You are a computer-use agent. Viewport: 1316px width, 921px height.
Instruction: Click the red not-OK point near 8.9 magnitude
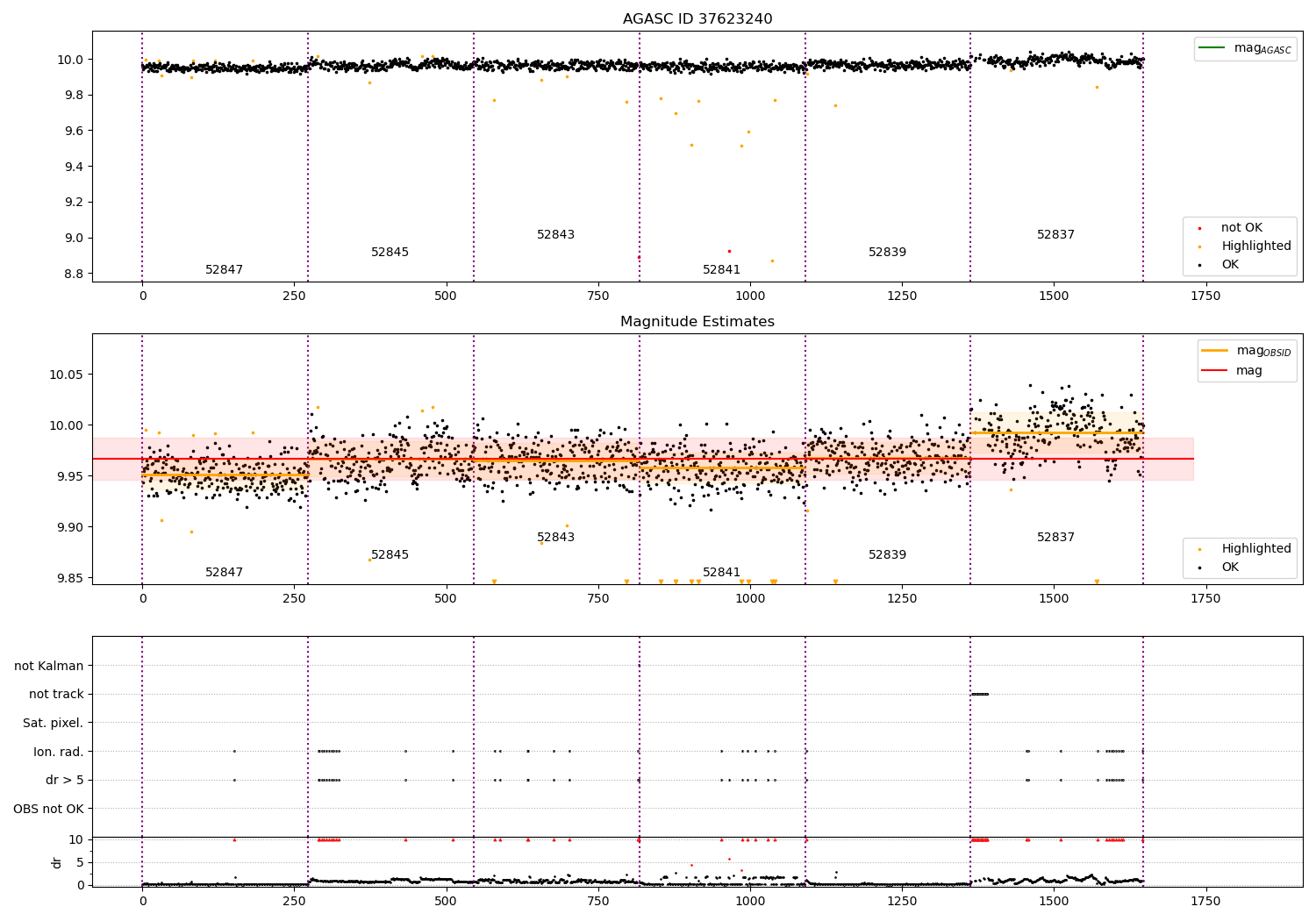pyautogui.click(x=729, y=251)
